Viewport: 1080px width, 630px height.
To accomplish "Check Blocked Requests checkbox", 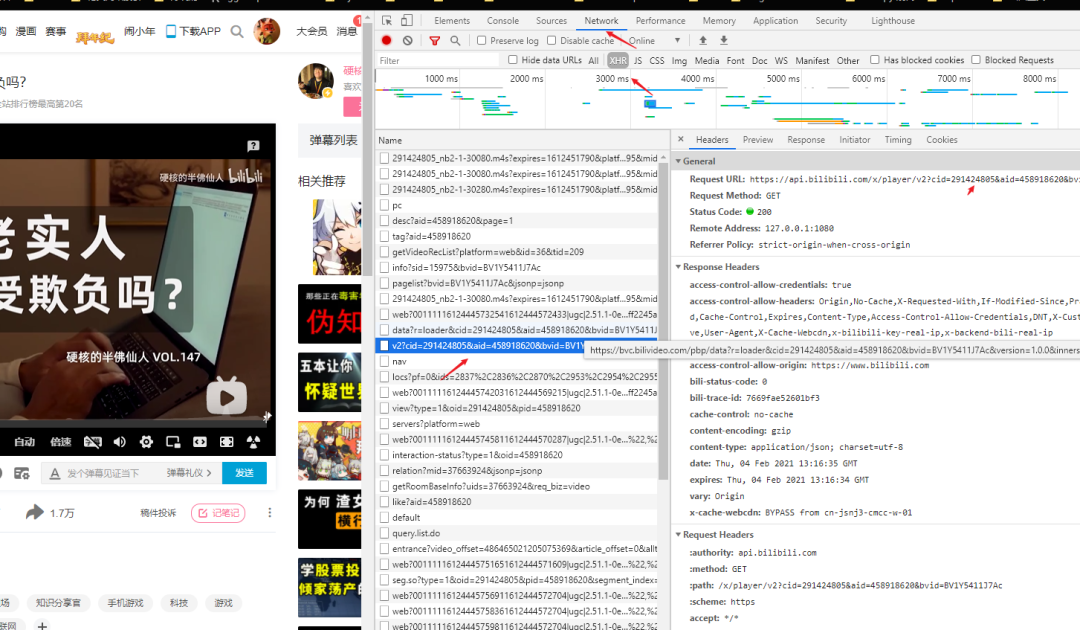I will click(976, 60).
